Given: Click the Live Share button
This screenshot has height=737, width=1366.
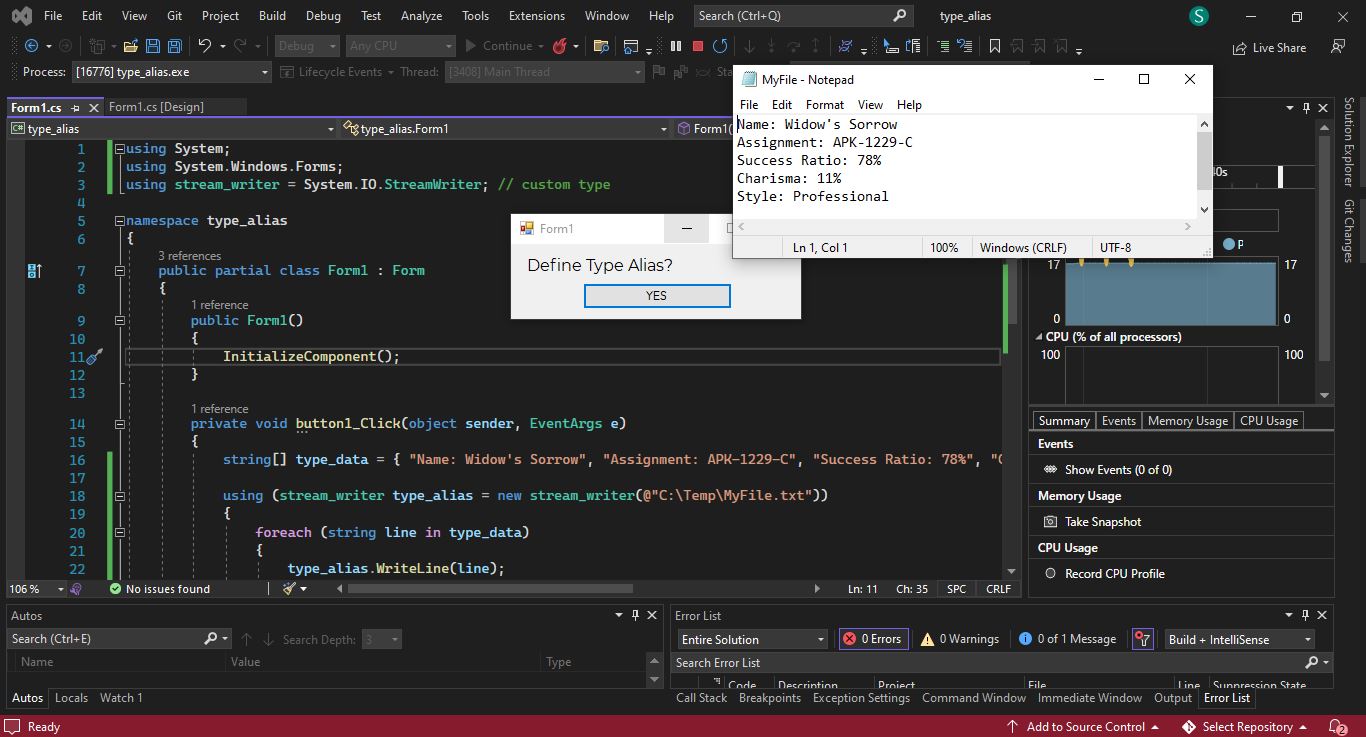Looking at the screenshot, I should pyautogui.click(x=1269, y=47).
